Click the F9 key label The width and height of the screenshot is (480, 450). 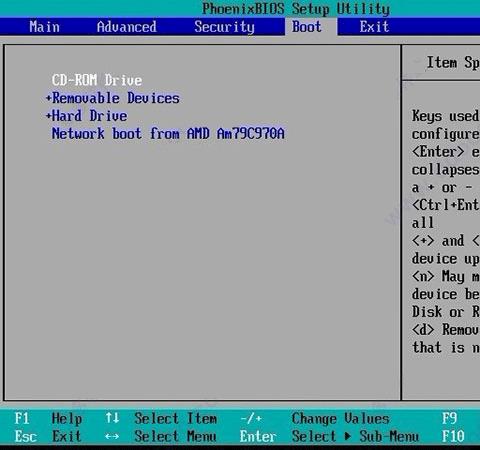pyautogui.click(x=449, y=418)
